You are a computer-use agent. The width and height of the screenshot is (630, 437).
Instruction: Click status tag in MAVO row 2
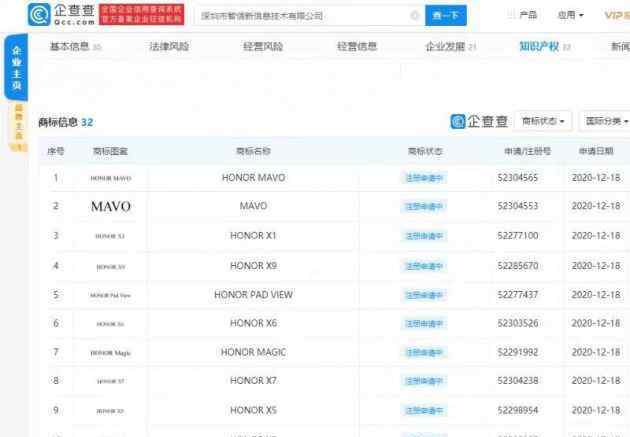tap(424, 206)
